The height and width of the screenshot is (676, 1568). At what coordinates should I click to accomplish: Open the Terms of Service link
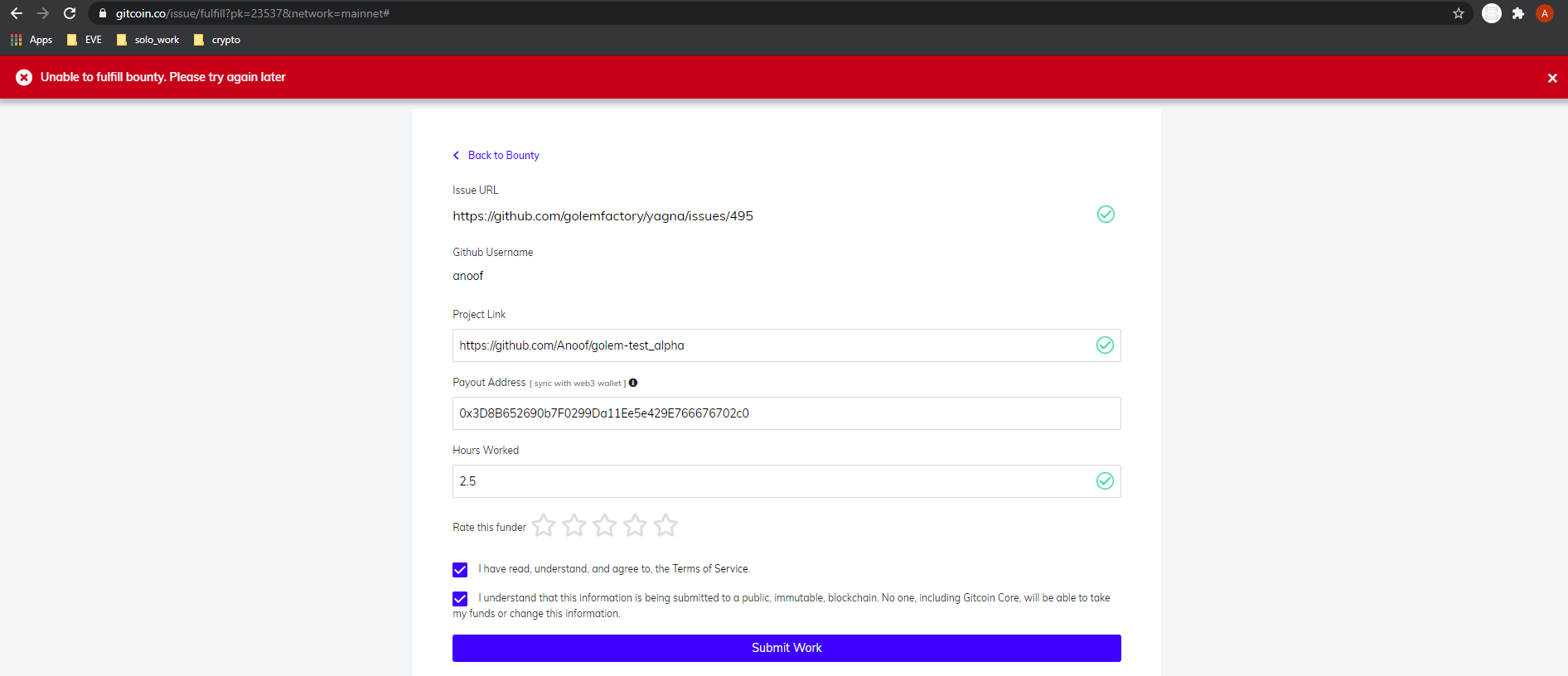click(710, 569)
